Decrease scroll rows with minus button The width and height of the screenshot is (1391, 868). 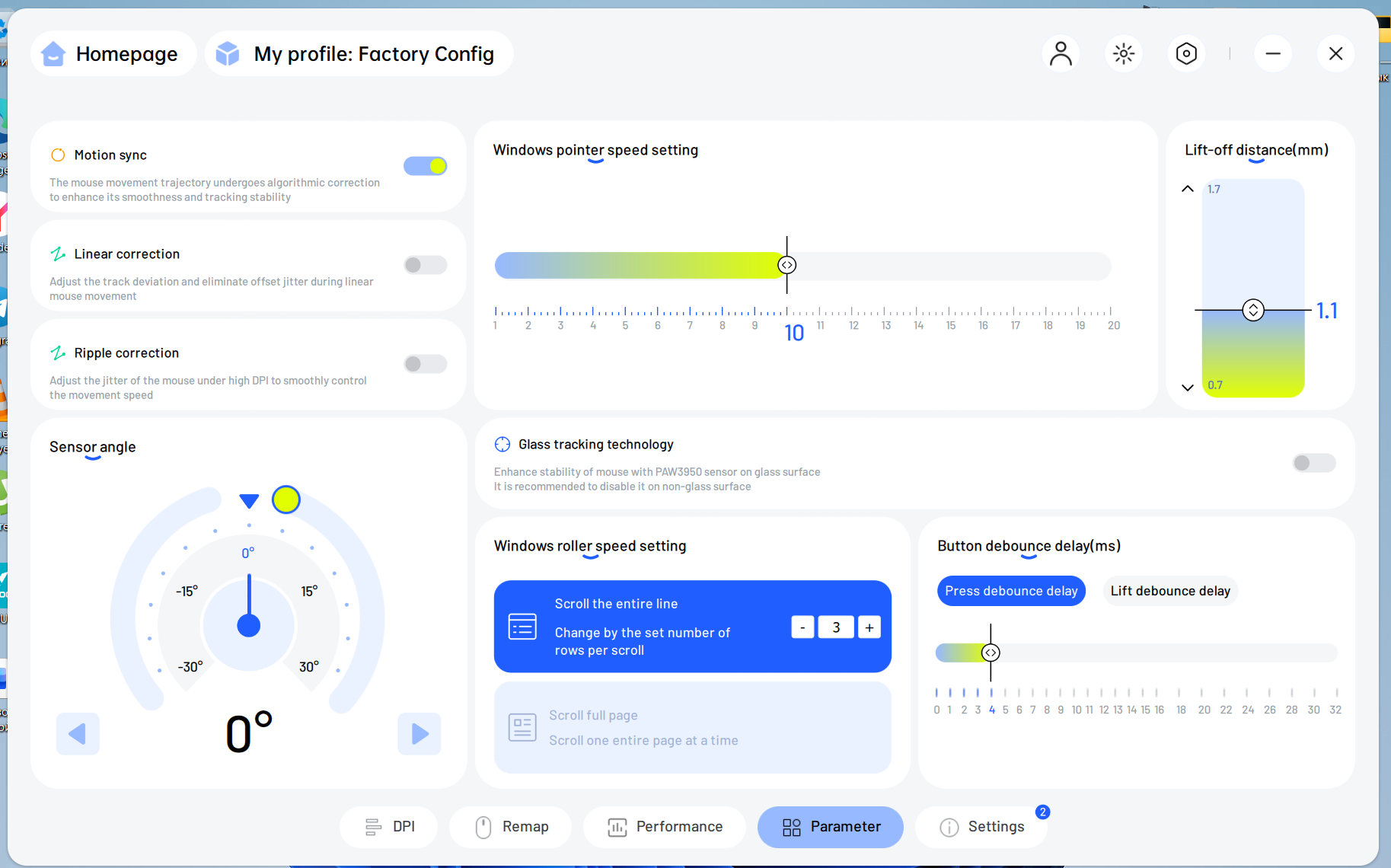[x=802, y=627]
